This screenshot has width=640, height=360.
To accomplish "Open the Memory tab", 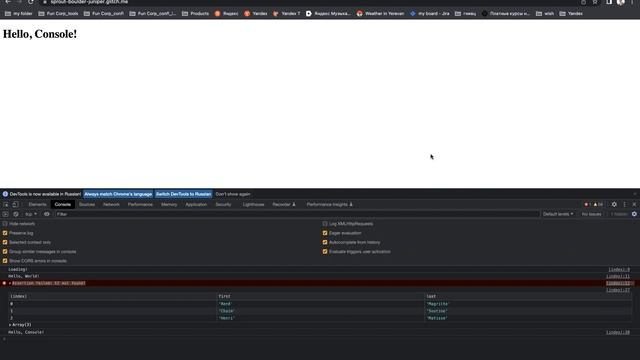I will point(169,204).
